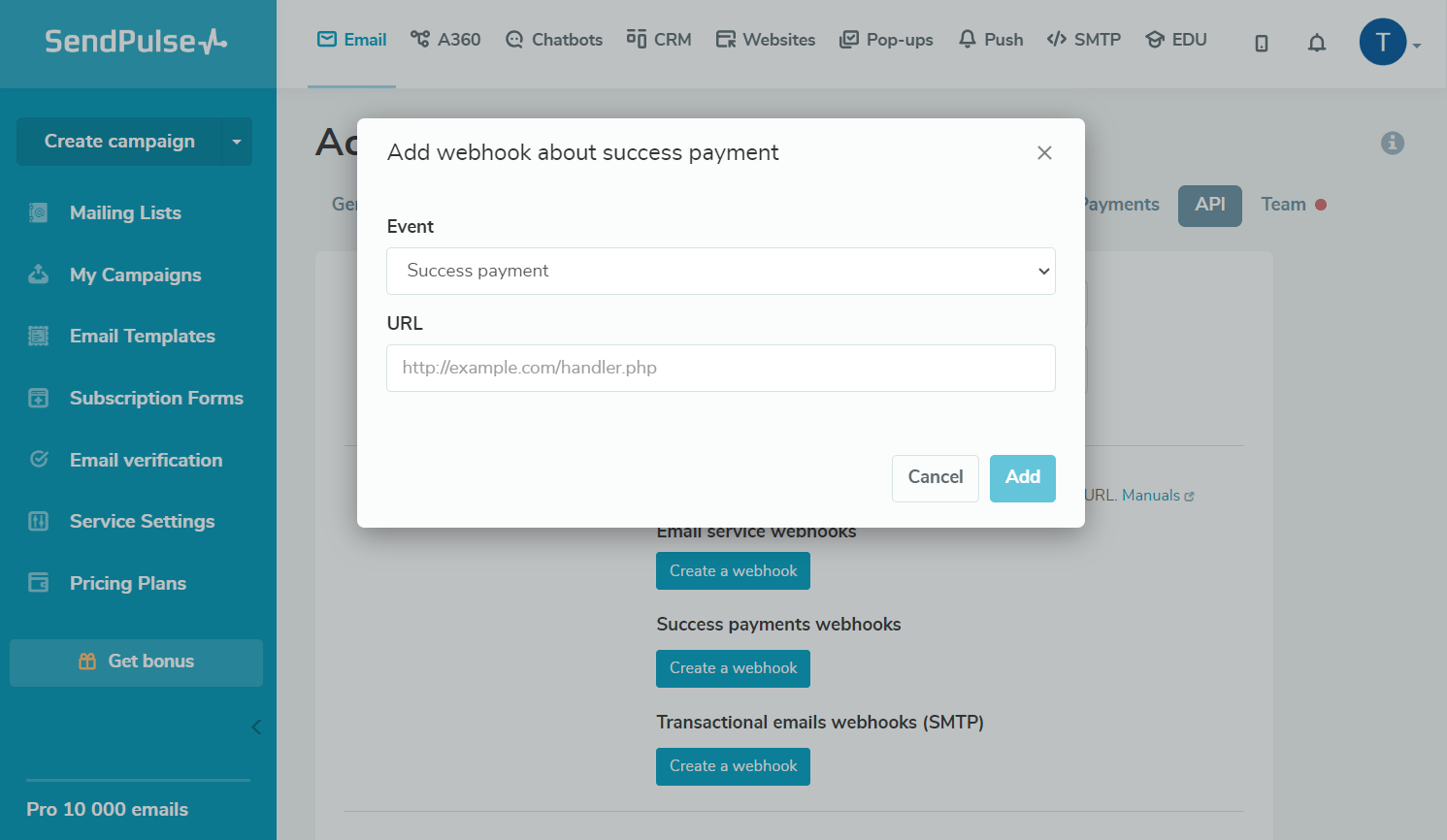
Task: Expand the user account avatar menu
Action: pos(1388,43)
